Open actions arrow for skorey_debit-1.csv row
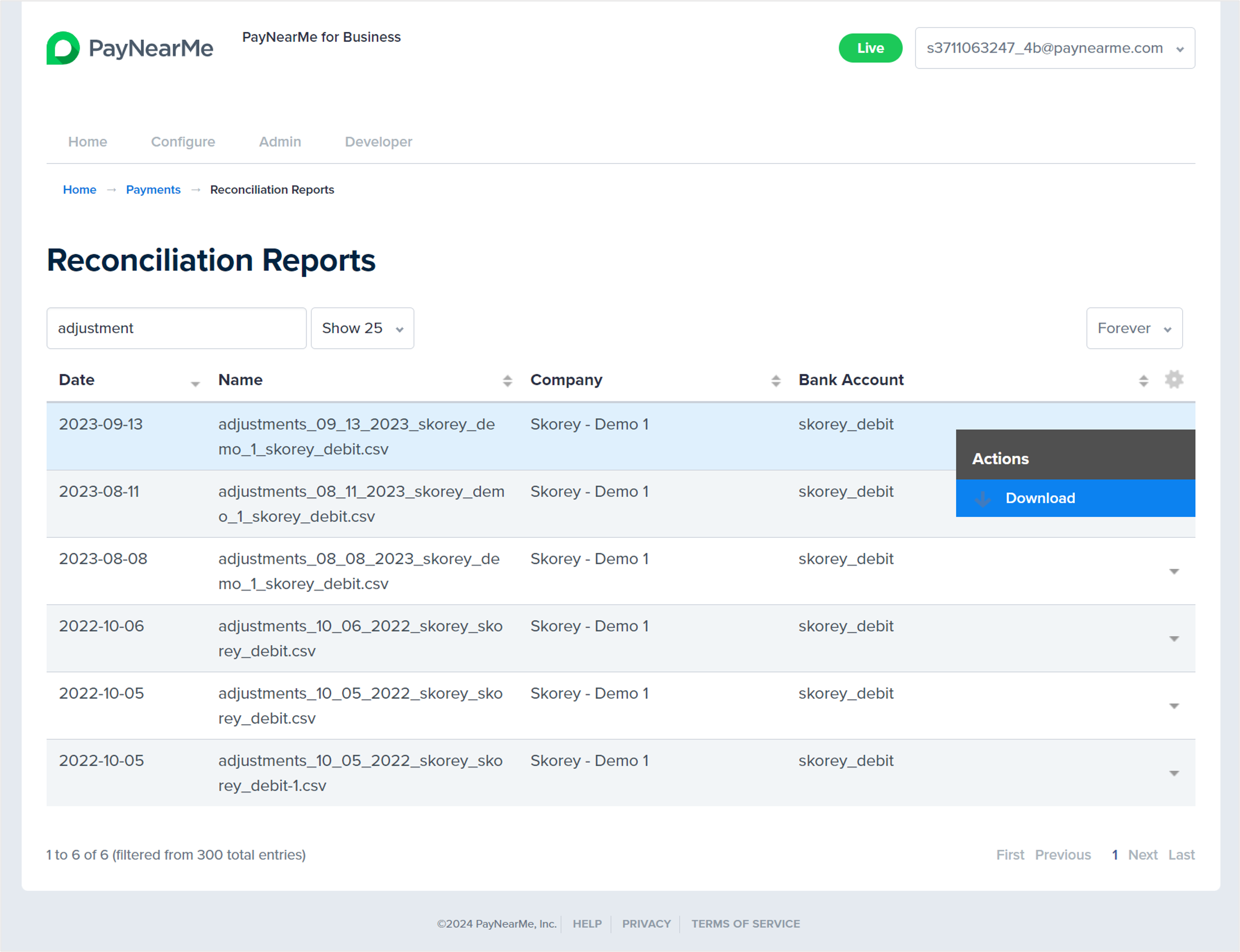 coord(1174,773)
